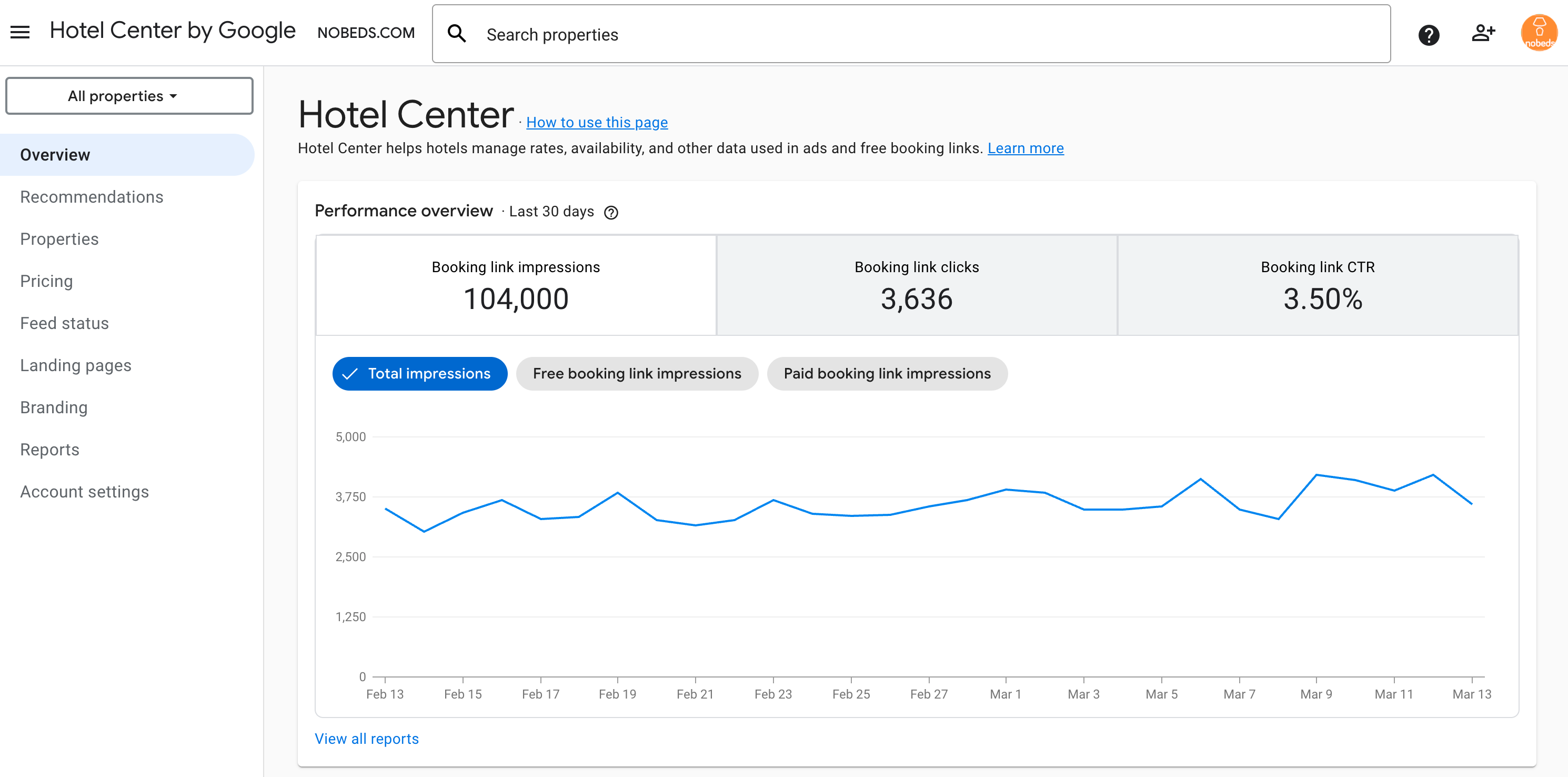Open the How to use this page link
1568x777 pixels.
(597, 123)
